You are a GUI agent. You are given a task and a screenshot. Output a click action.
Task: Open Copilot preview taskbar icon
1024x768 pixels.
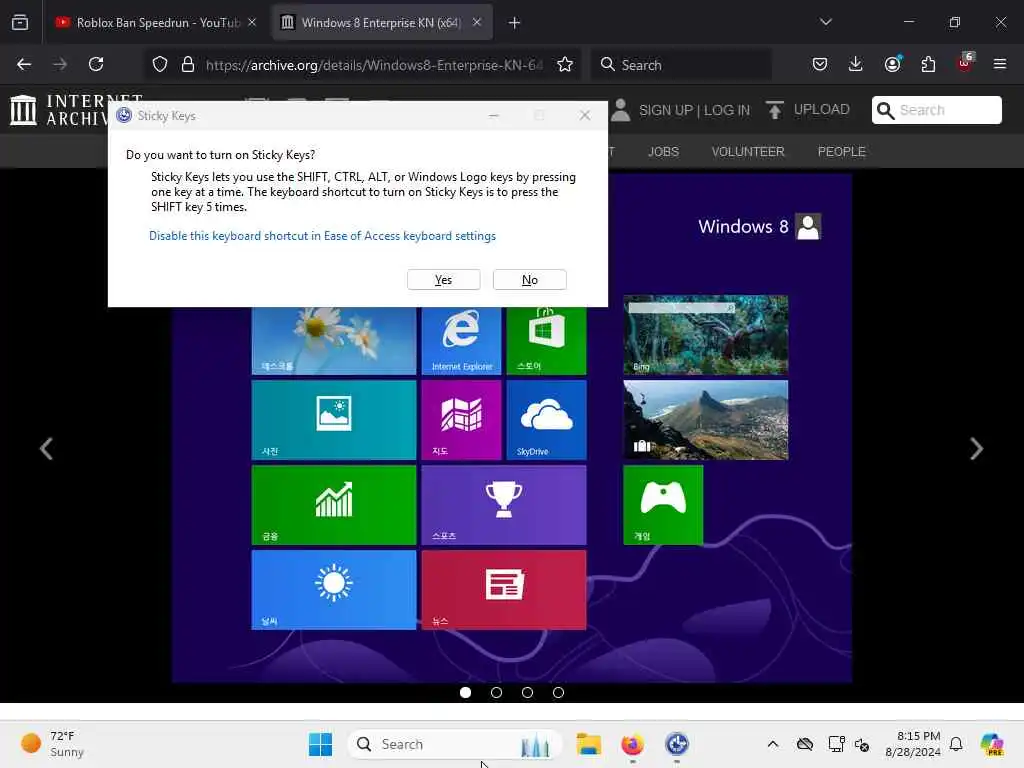pyautogui.click(x=992, y=744)
